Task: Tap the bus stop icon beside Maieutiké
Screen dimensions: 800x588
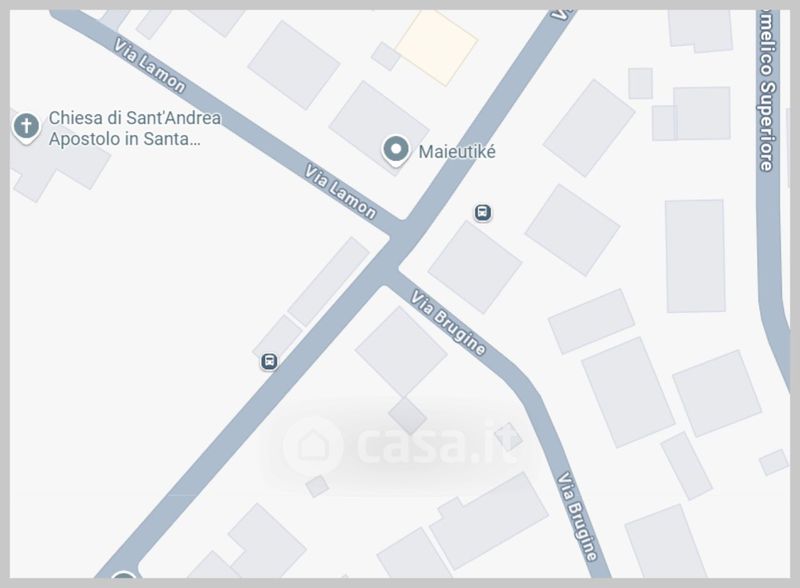Action: tap(483, 212)
